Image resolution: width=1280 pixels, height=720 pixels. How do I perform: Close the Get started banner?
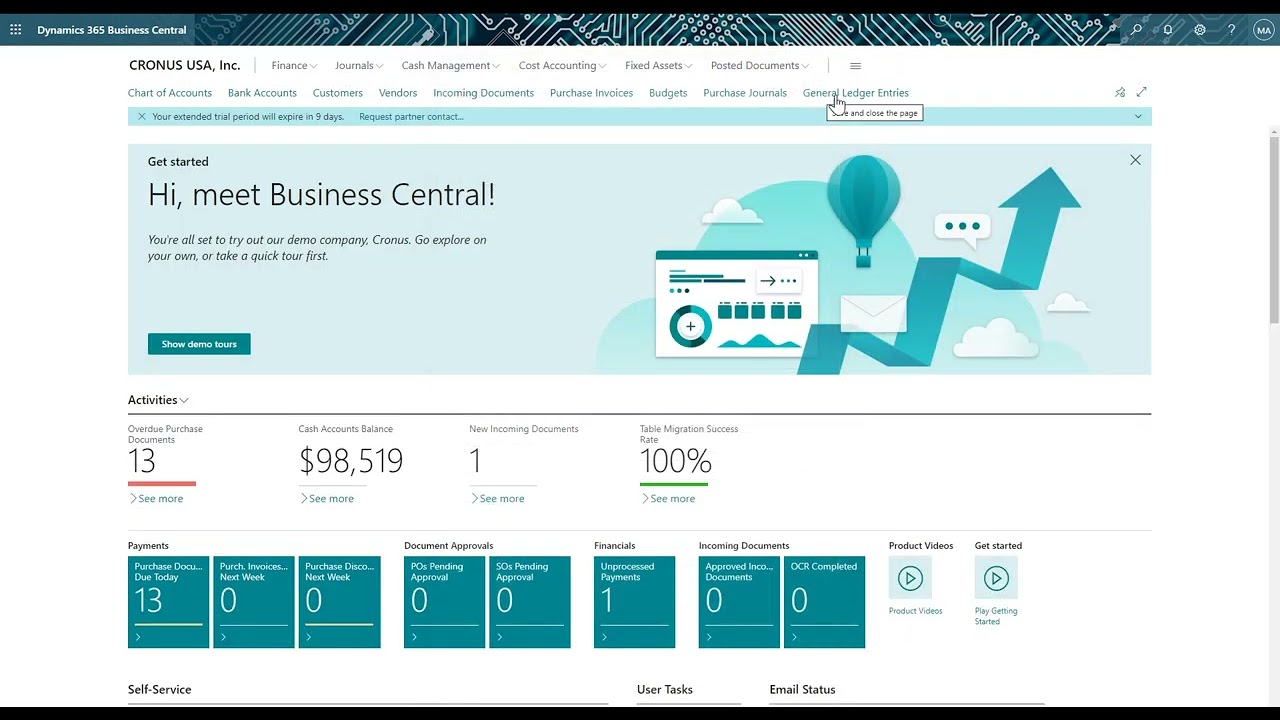1135,160
